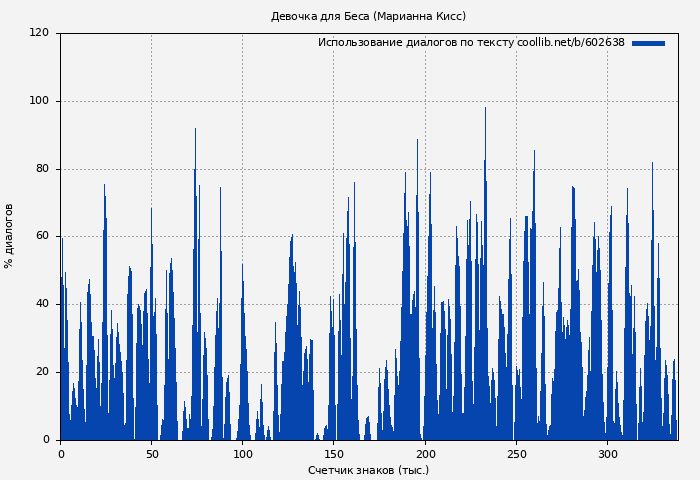Click the x-axis label "Счетчик знаков (тыс.)"
Viewport: 700px width, 480px height.
pyautogui.click(x=368, y=470)
